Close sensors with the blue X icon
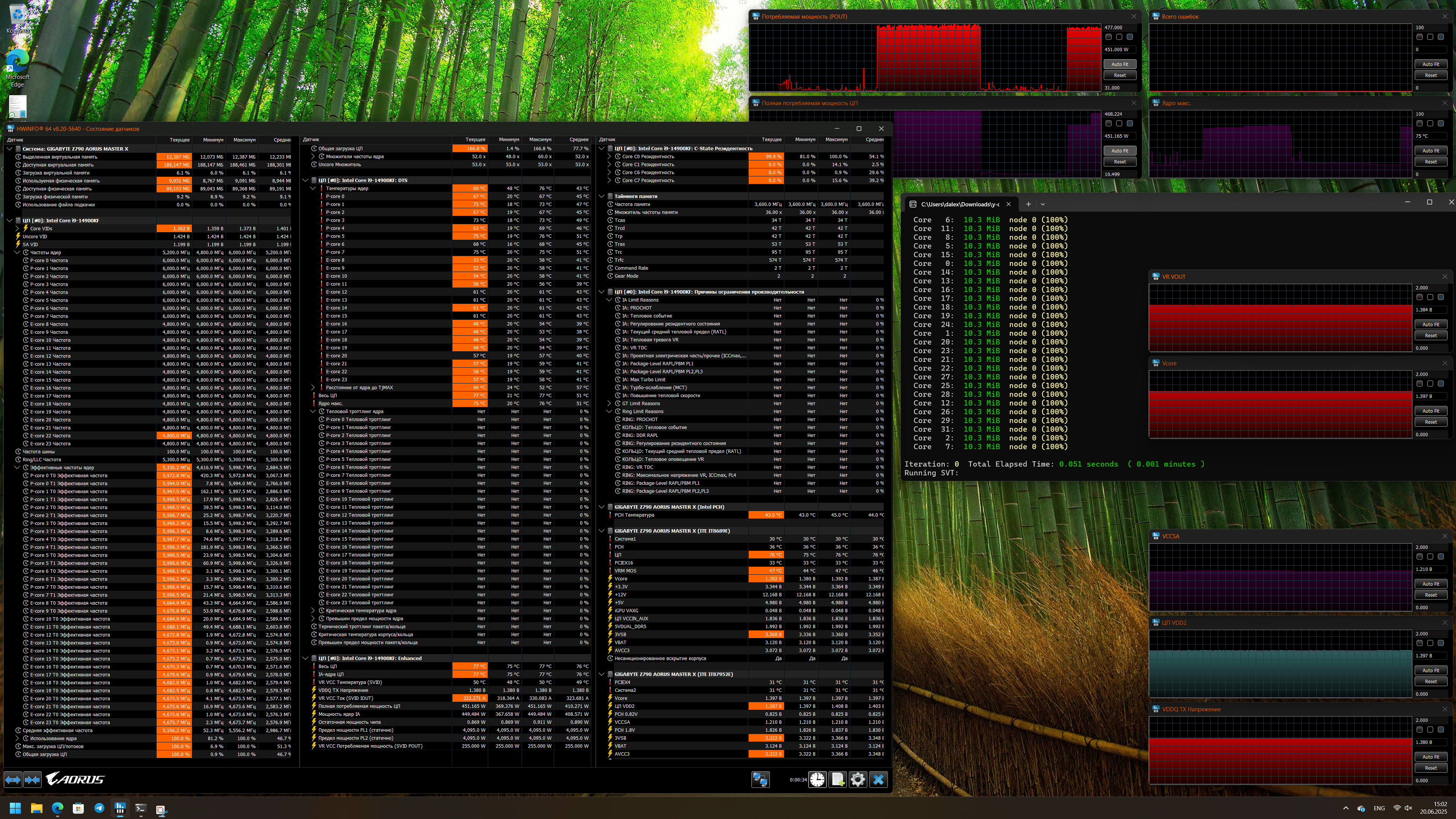 point(878,780)
